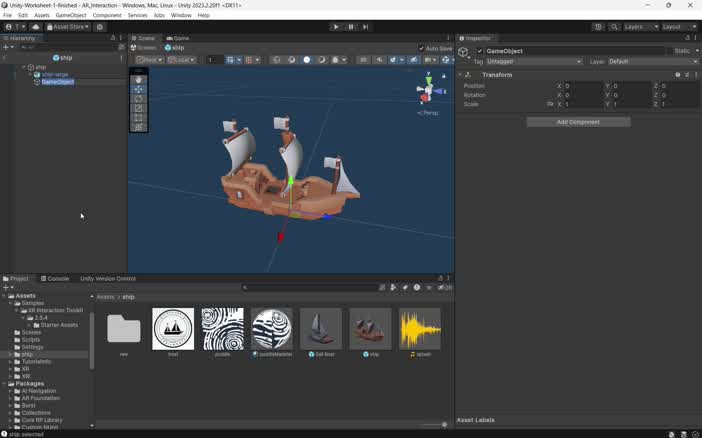The height and width of the screenshot is (438, 702).
Task: Open the Tag dropdown showing Untagged
Action: [533, 62]
